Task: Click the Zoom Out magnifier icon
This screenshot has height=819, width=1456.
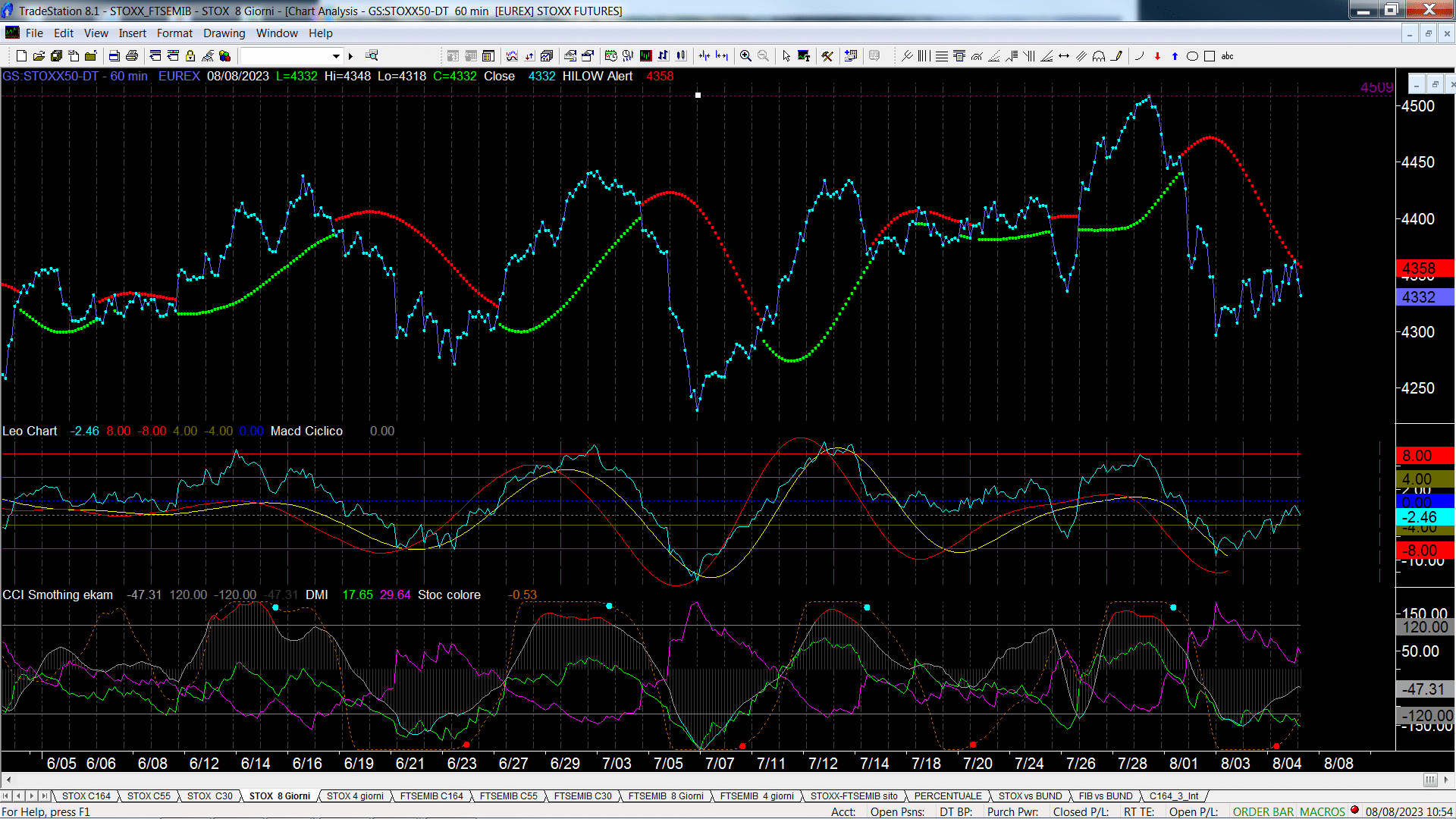Action: pyautogui.click(x=763, y=56)
